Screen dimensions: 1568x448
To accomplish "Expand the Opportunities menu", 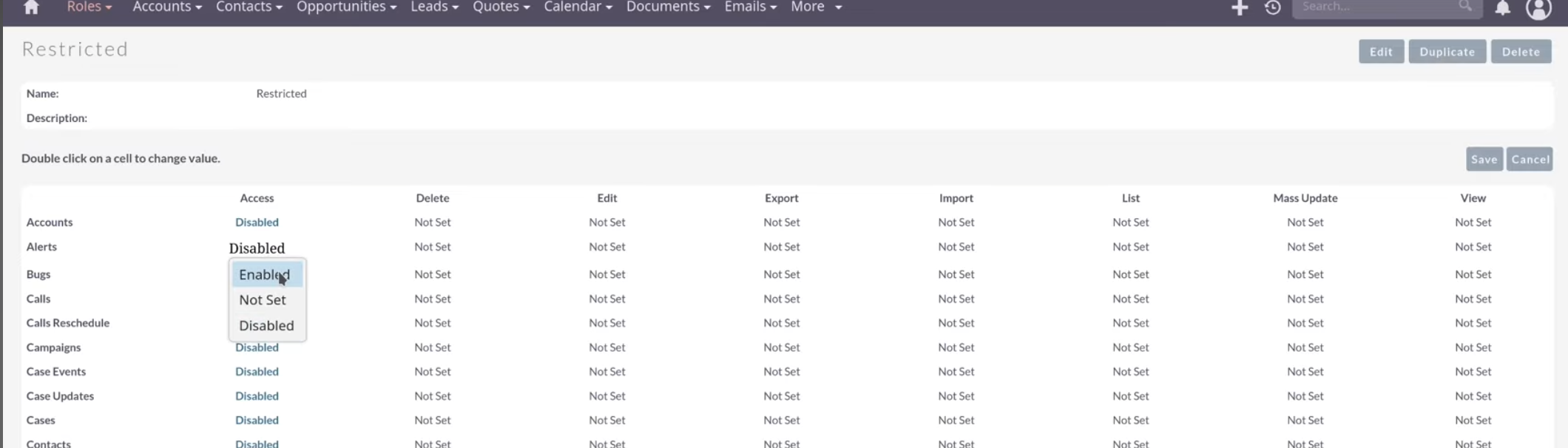I will click(347, 7).
